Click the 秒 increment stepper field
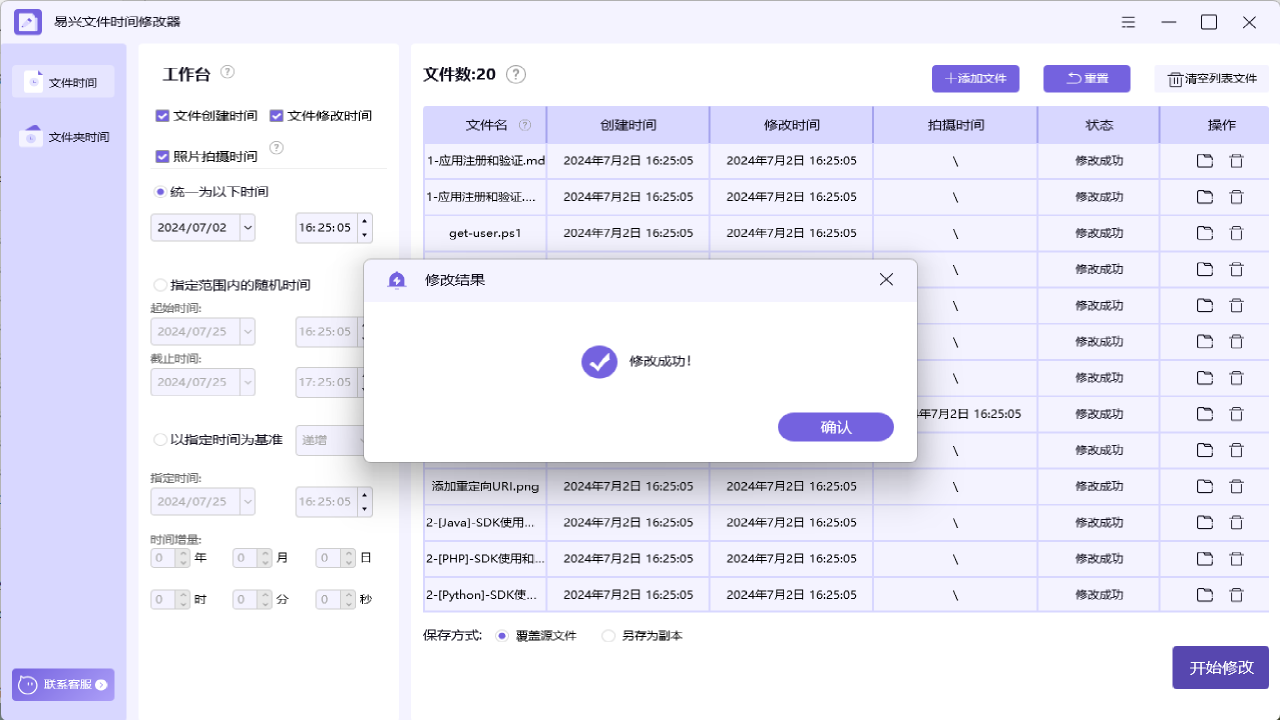This screenshot has width=1280, height=720. pyautogui.click(x=336, y=599)
